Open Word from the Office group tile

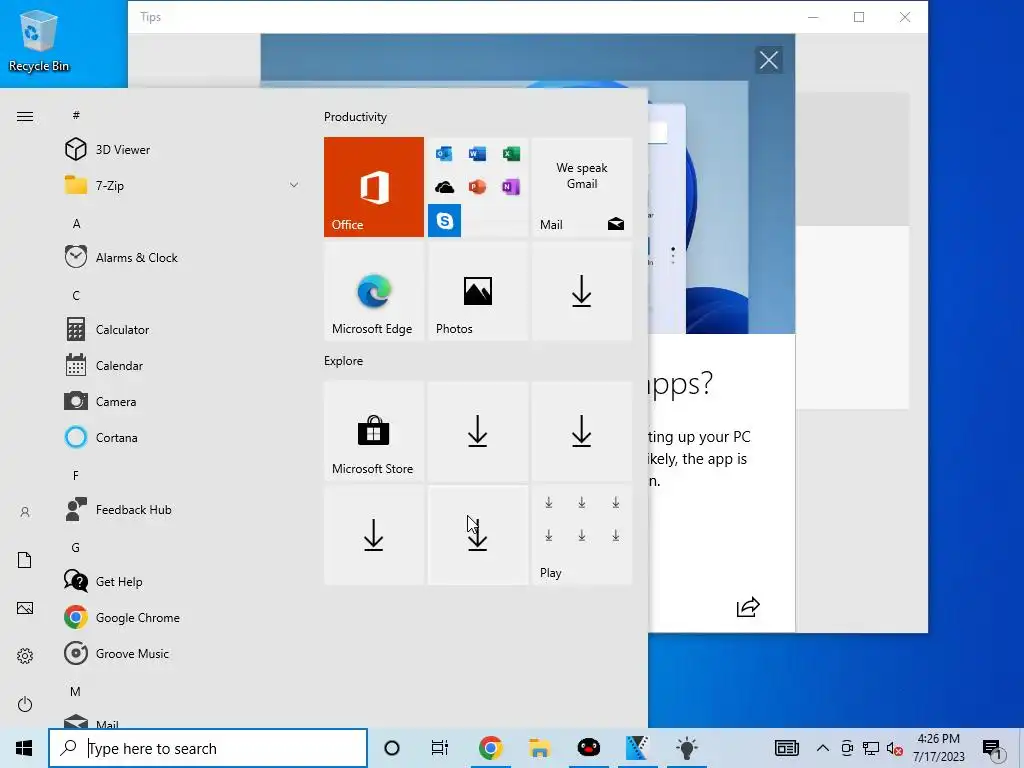[x=477, y=153]
